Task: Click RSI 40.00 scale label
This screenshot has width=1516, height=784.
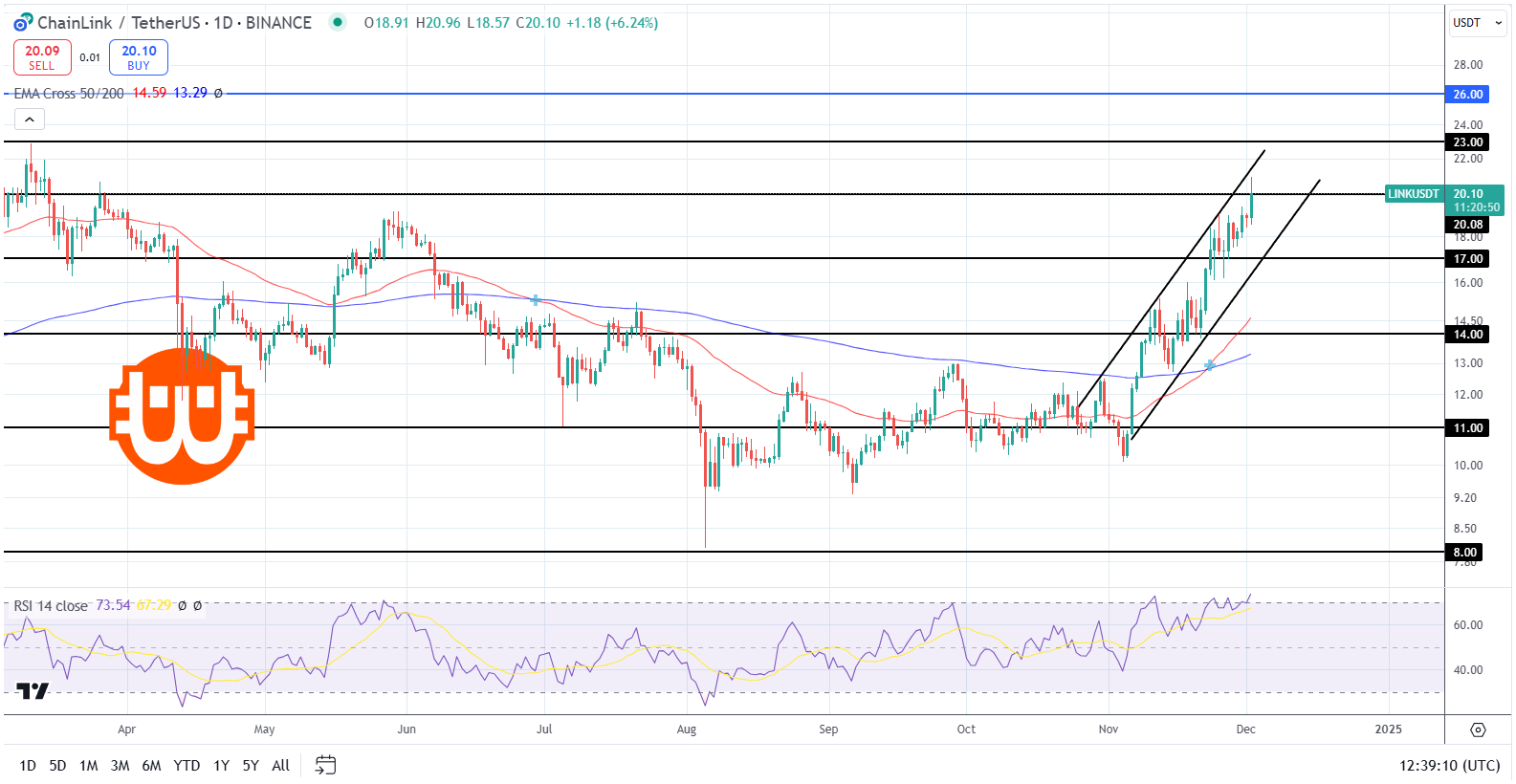Action: [1468, 670]
